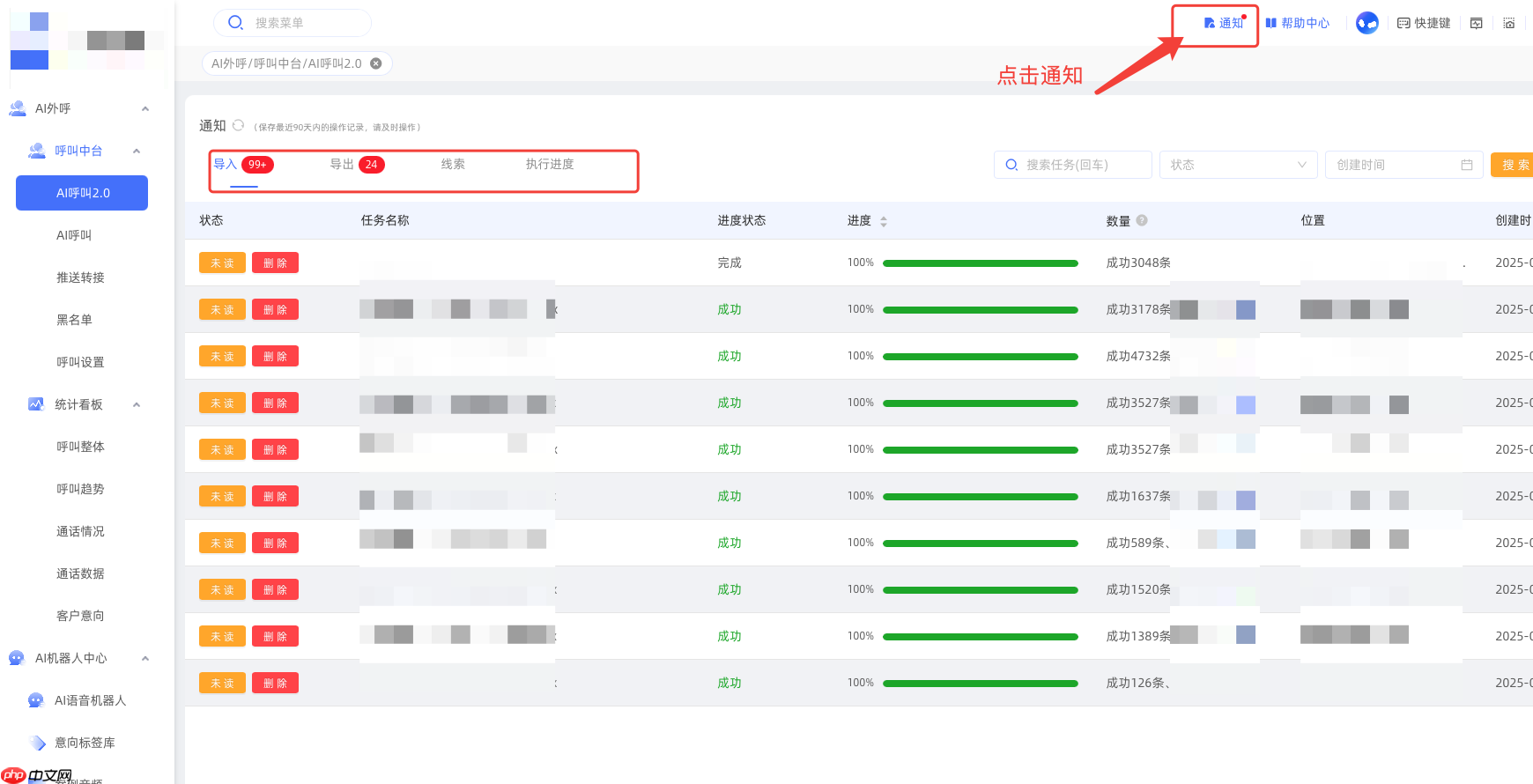
Task: Click the blue user avatar icon
Action: pyautogui.click(x=1367, y=23)
